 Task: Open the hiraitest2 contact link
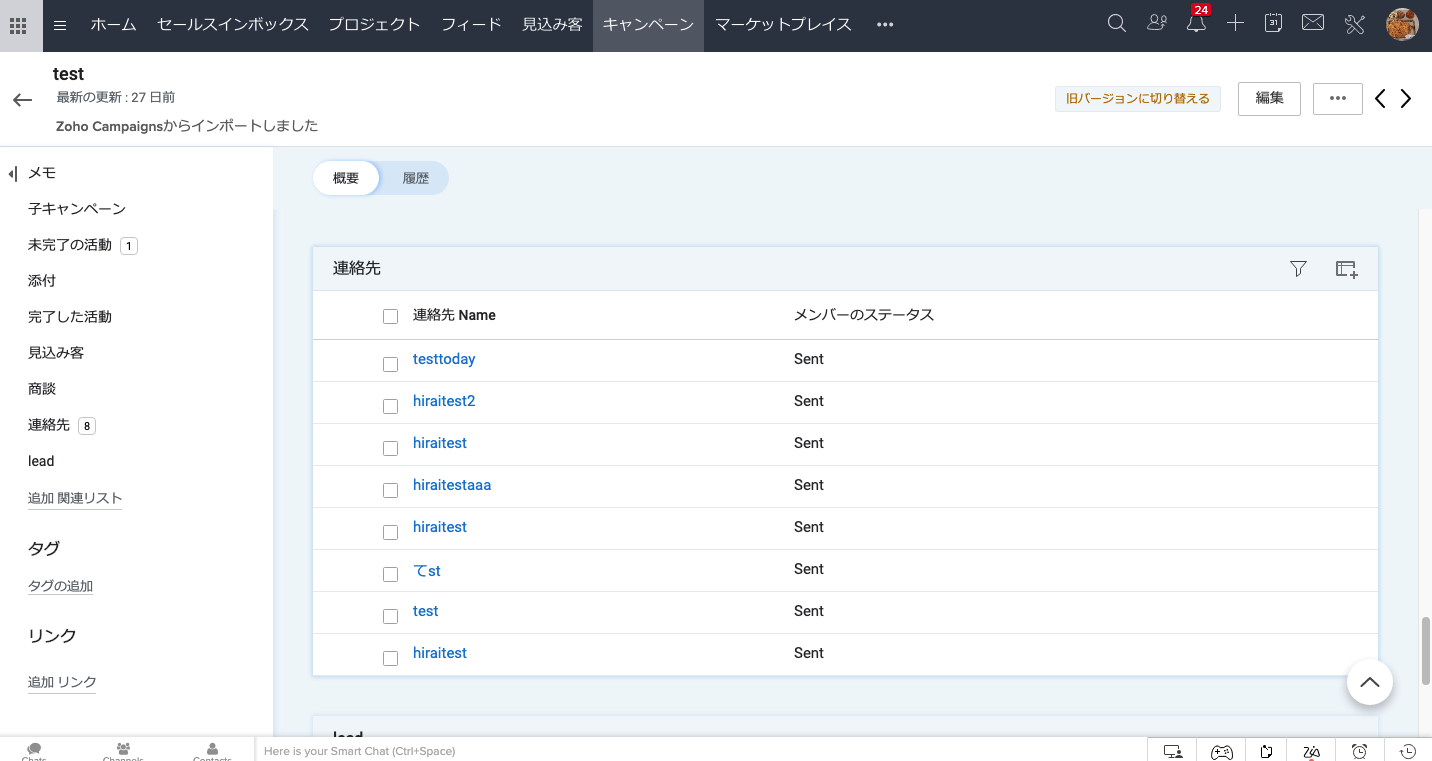443,401
